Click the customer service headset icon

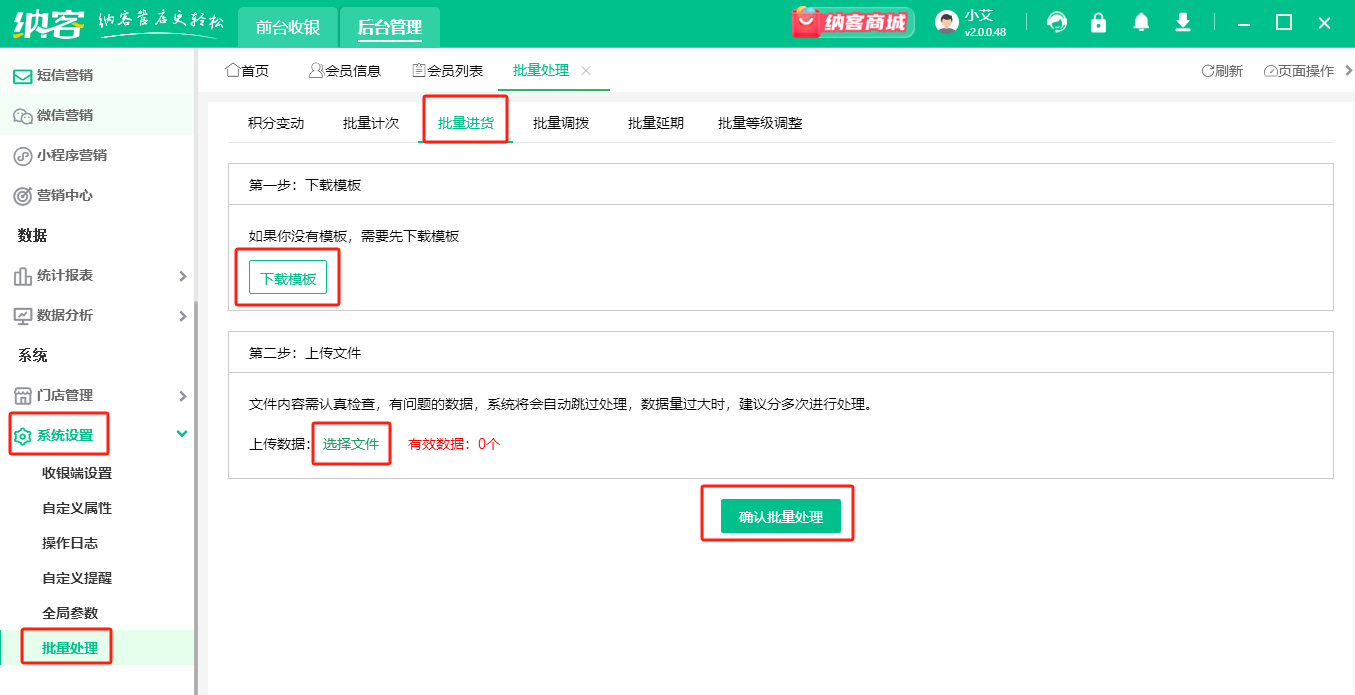[x=1056, y=21]
